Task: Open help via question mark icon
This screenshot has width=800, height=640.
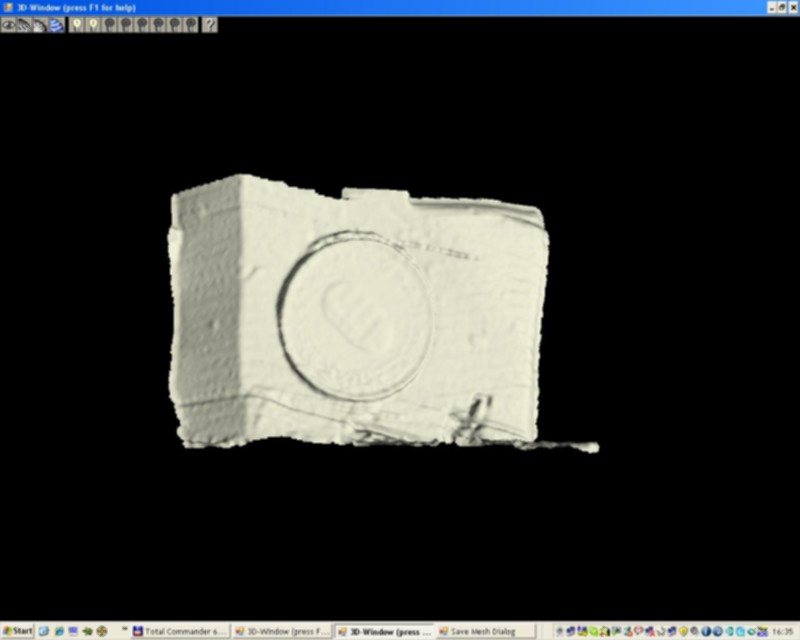Action: (209, 25)
